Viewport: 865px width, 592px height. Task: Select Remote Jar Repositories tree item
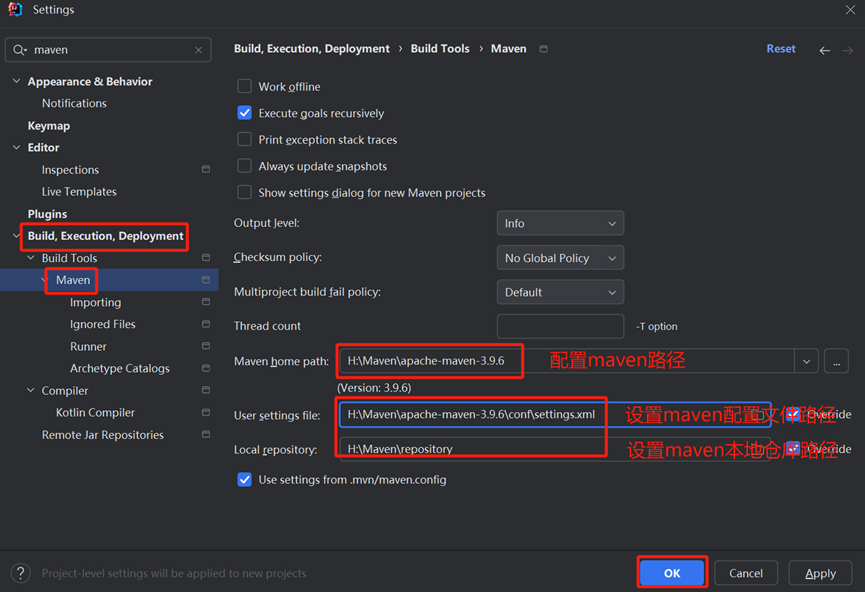click(x=103, y=435)
